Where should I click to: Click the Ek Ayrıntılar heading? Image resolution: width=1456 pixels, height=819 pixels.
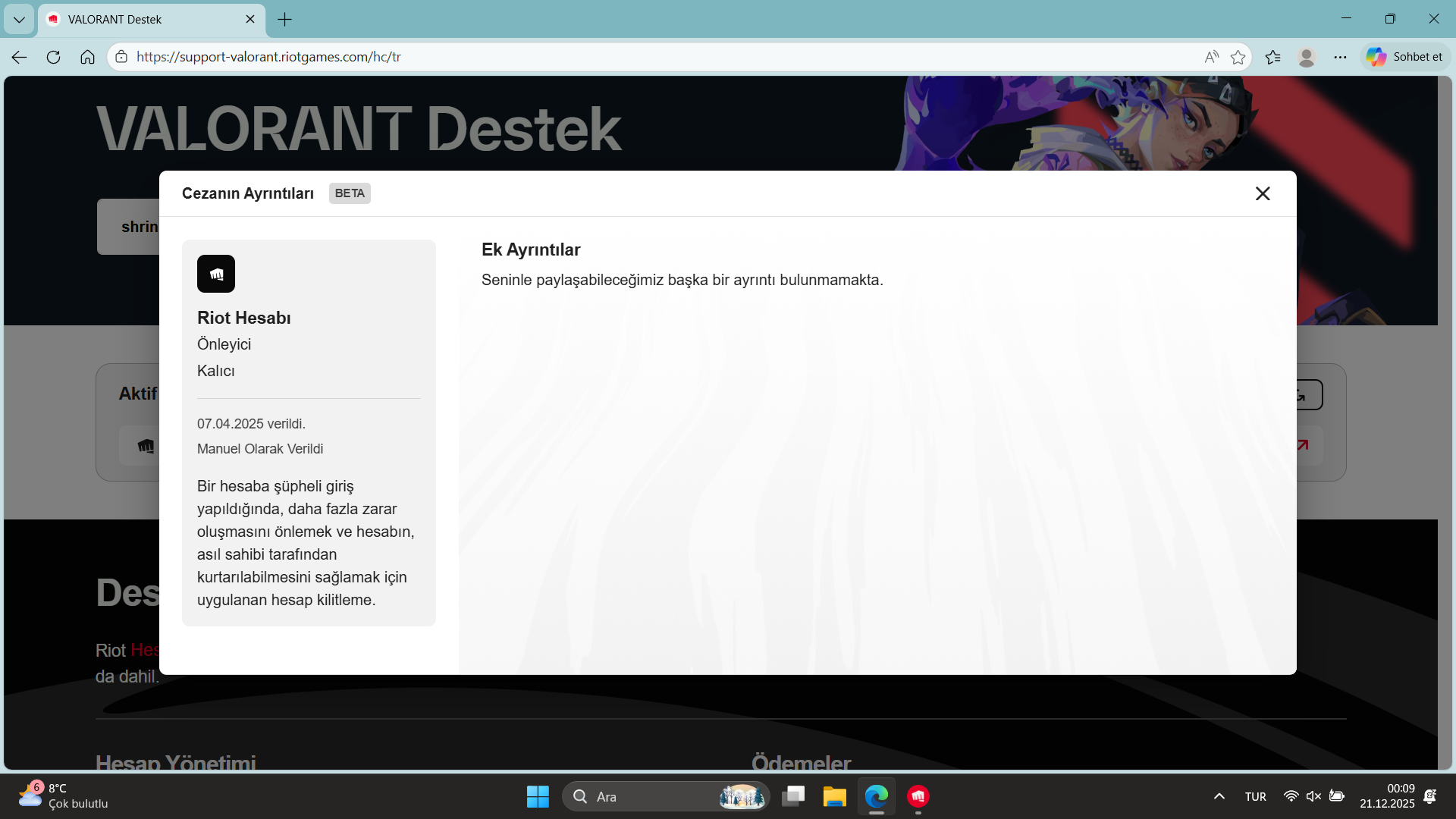tap(531, 249)
